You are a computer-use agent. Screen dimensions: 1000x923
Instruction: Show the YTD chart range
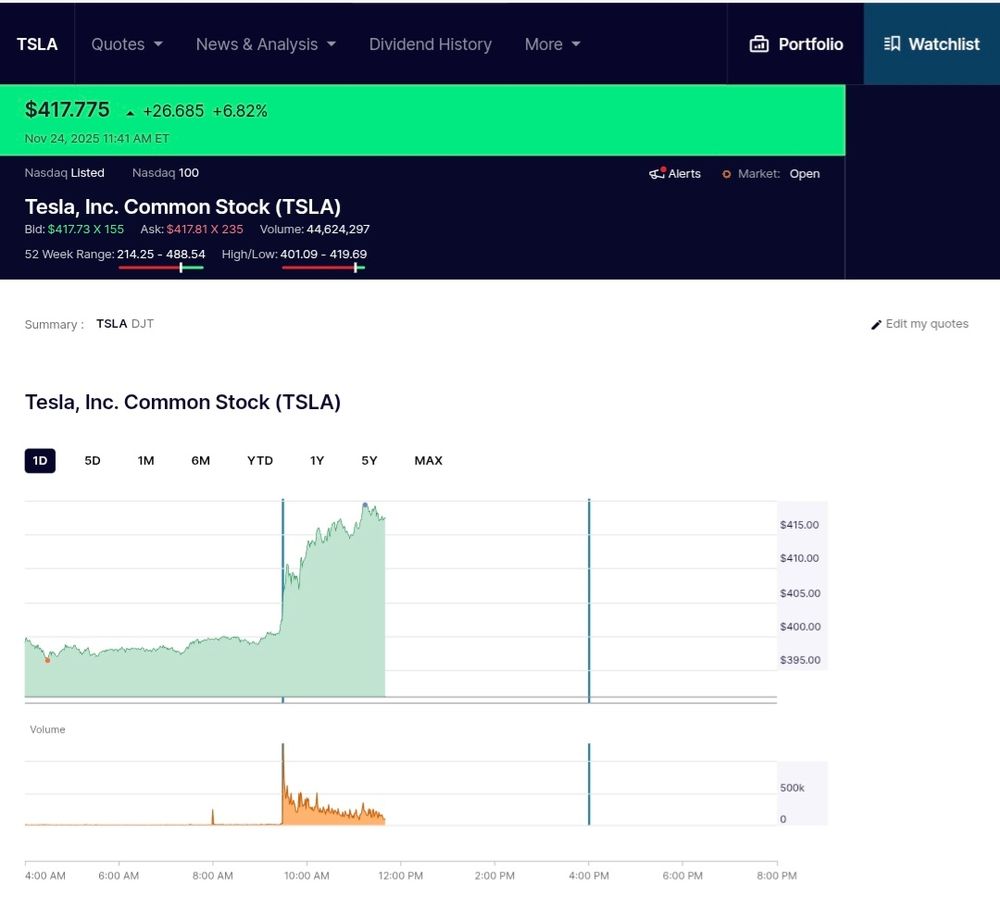[x=260, y=461]
